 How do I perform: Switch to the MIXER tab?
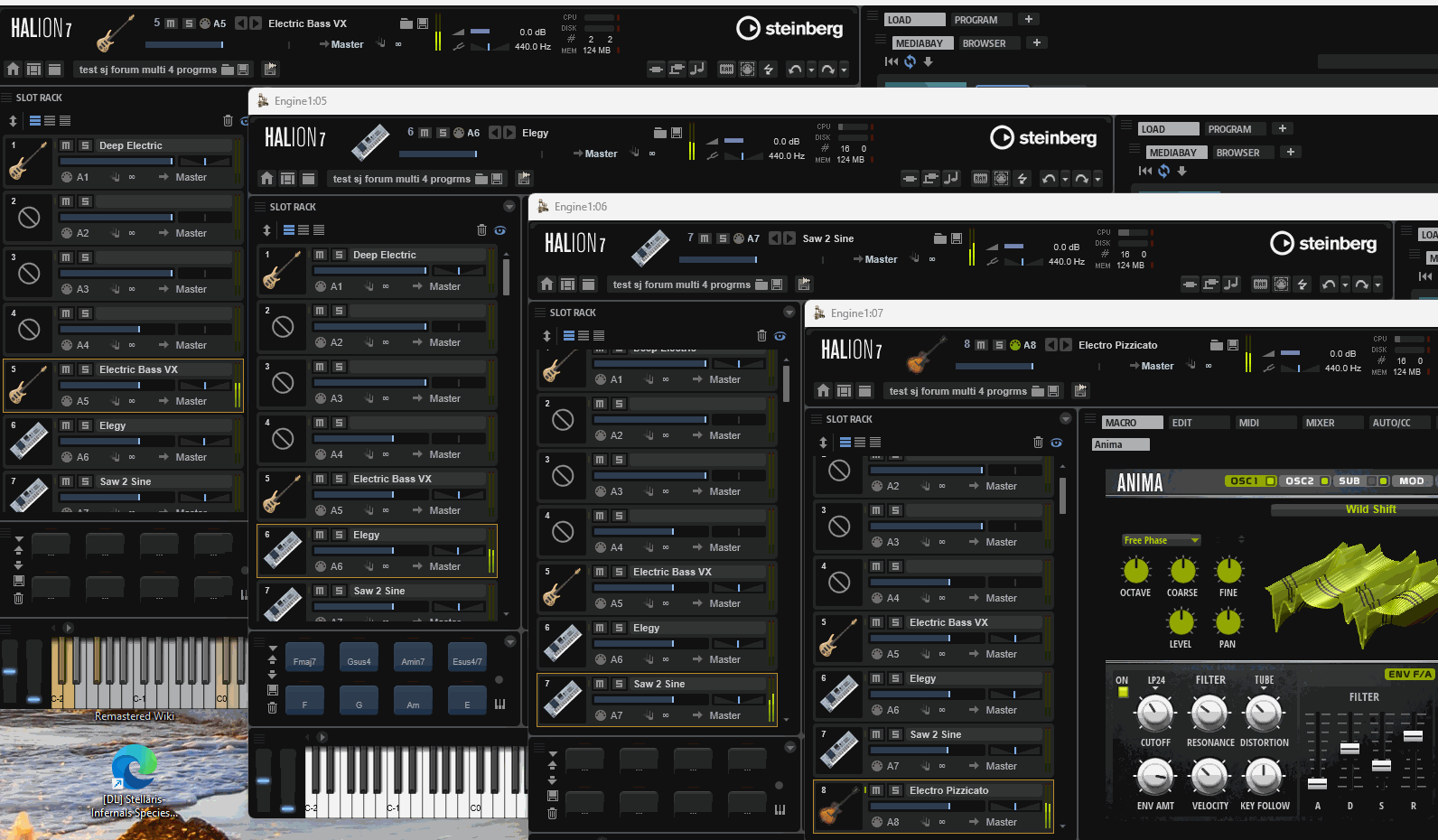coord(1320,423)
